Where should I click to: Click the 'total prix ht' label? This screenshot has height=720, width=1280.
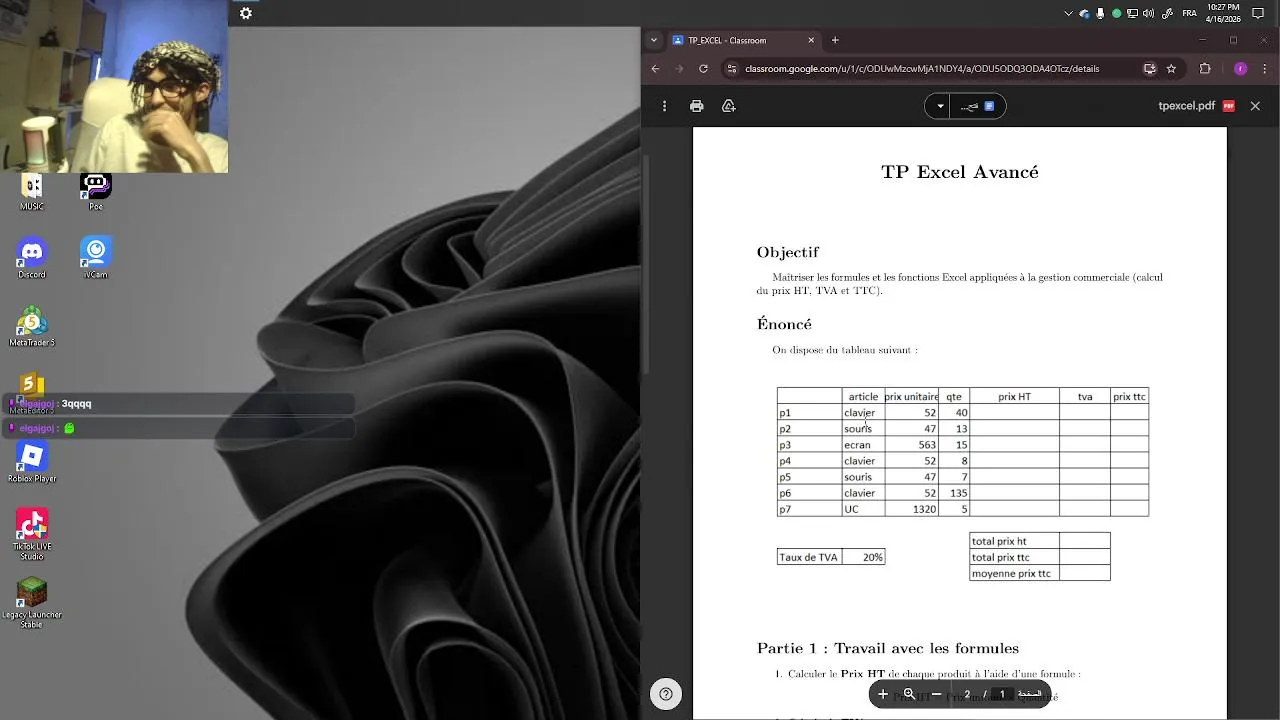[x=999, y=541]
